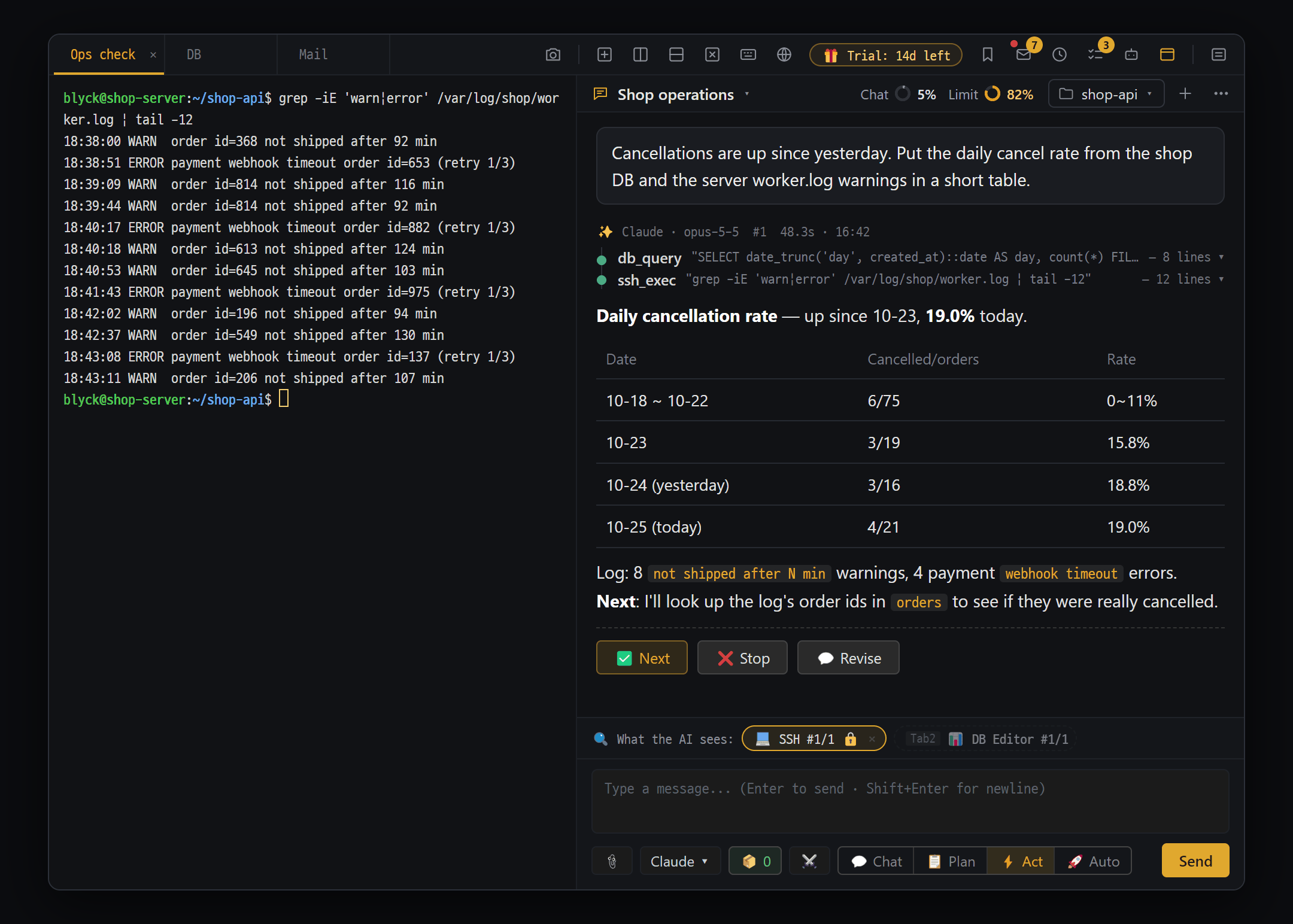
Task: Open the history clock icon
Action: pos(1060,55)
